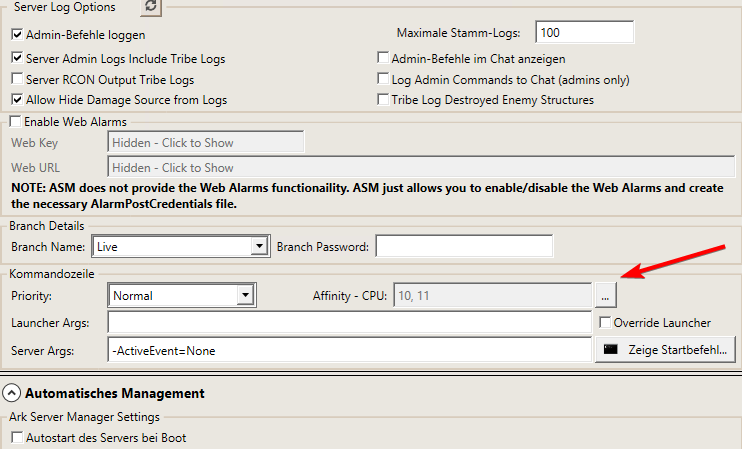This screenshot has height=449, width=742.
Task: Open the Affinity CPU selection ellipsis button
Action: coord(606,296)
